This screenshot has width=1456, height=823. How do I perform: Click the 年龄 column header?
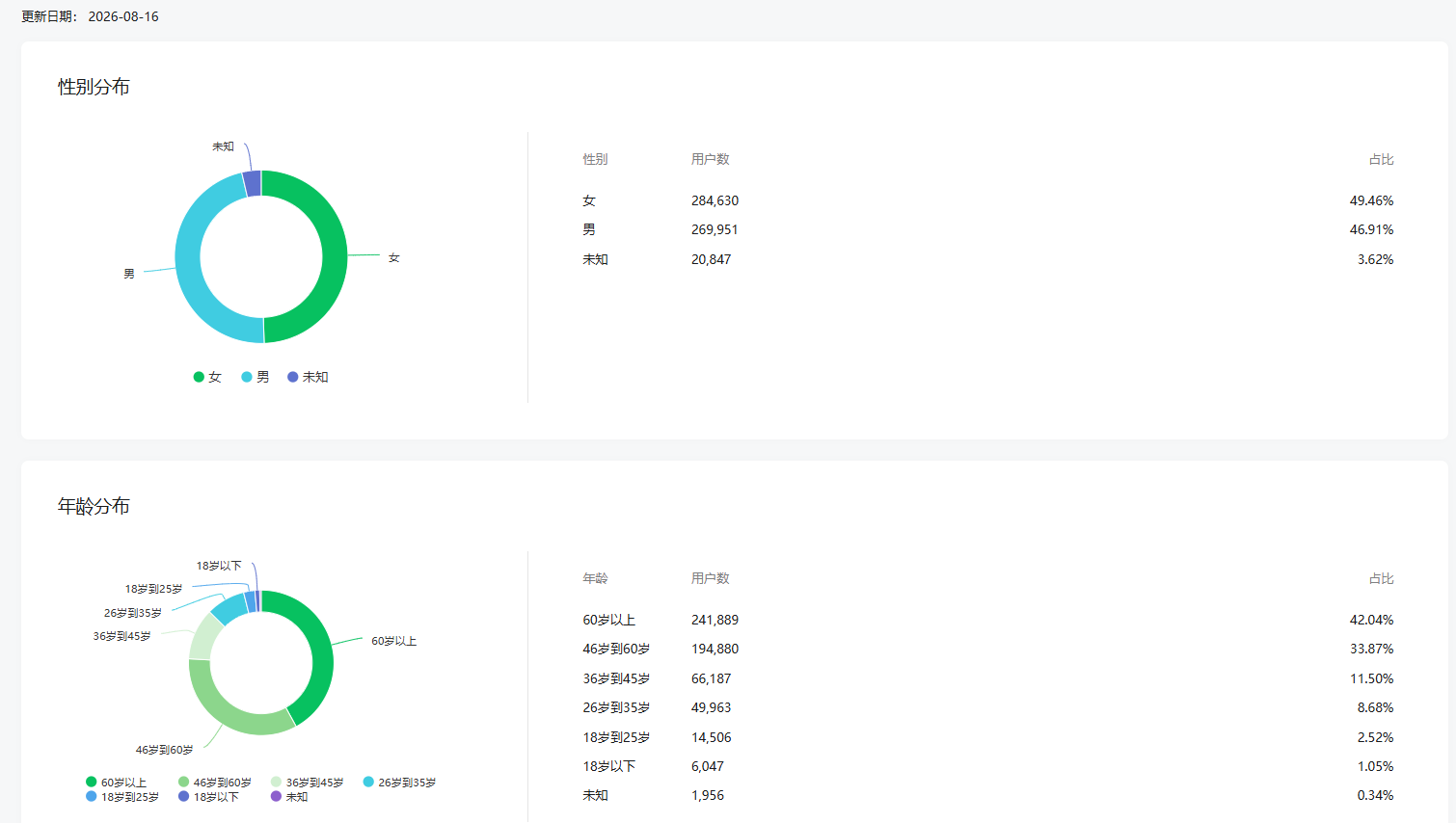click(x=595, y=578)
